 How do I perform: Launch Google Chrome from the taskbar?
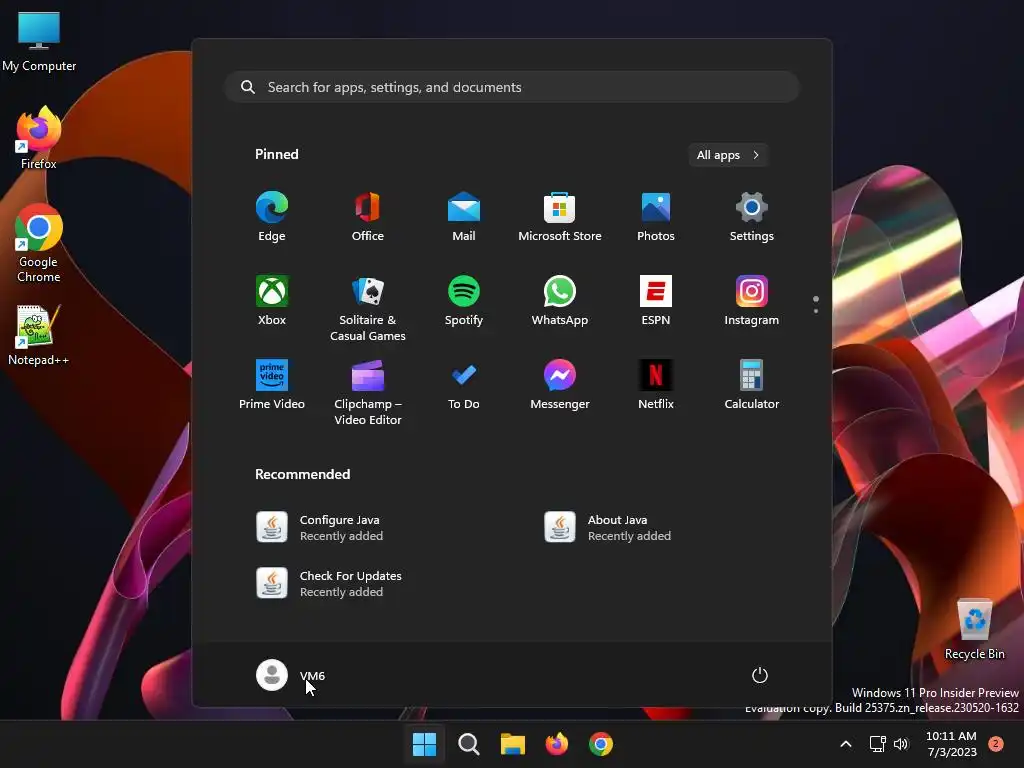601,744
